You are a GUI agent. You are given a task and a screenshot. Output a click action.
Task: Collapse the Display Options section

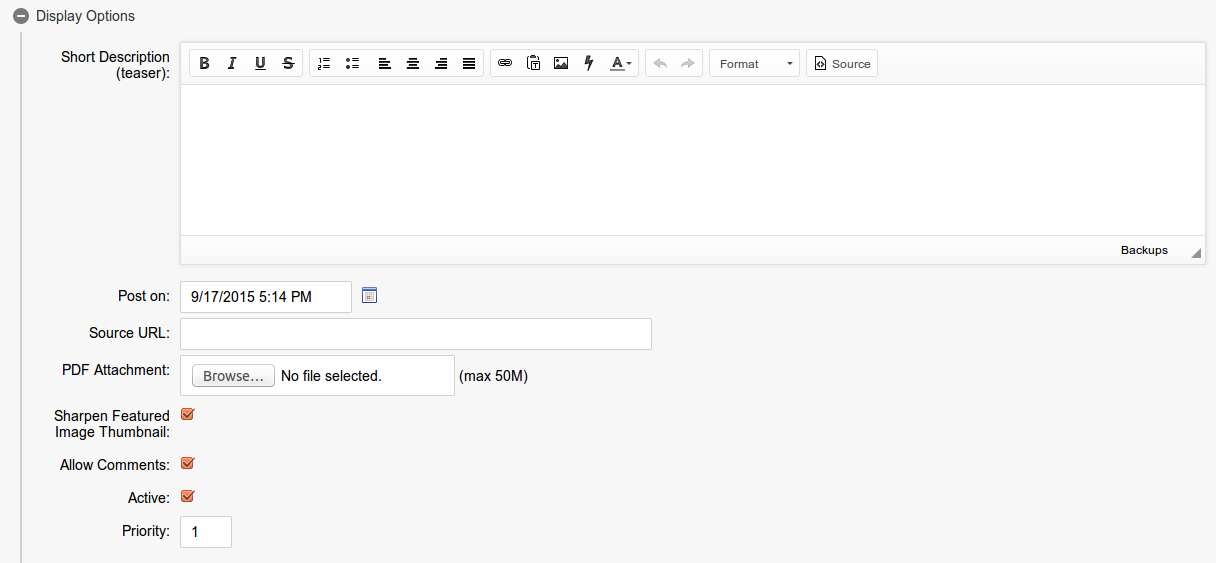click(21, 16)
